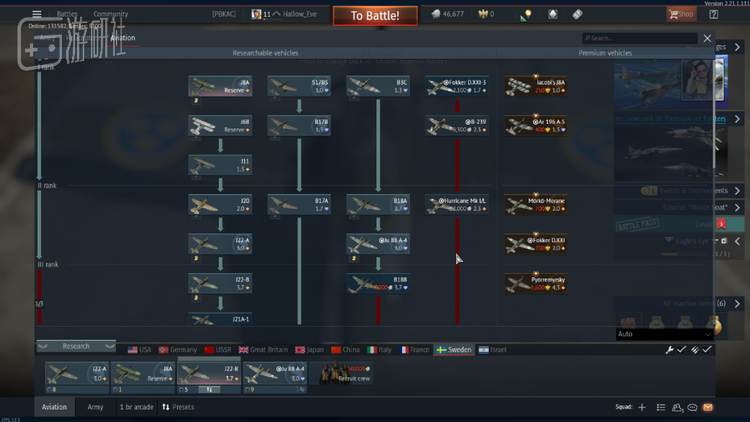Open the Auto dropdown

[664, 334]
